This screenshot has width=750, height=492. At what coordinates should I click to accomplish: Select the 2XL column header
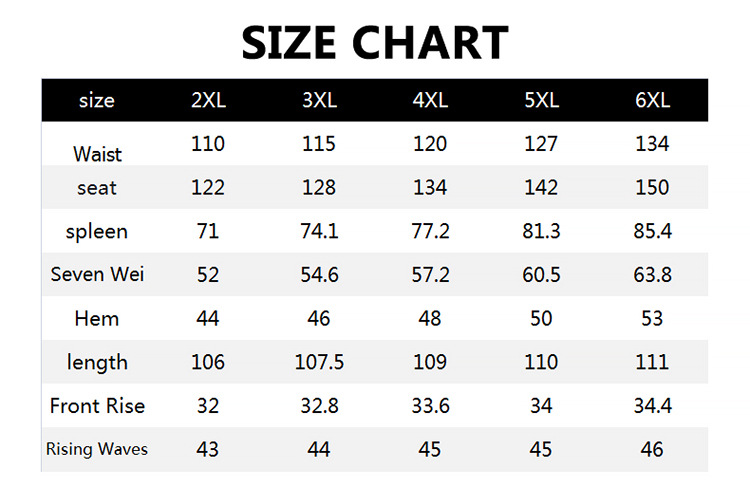point(208,100)
